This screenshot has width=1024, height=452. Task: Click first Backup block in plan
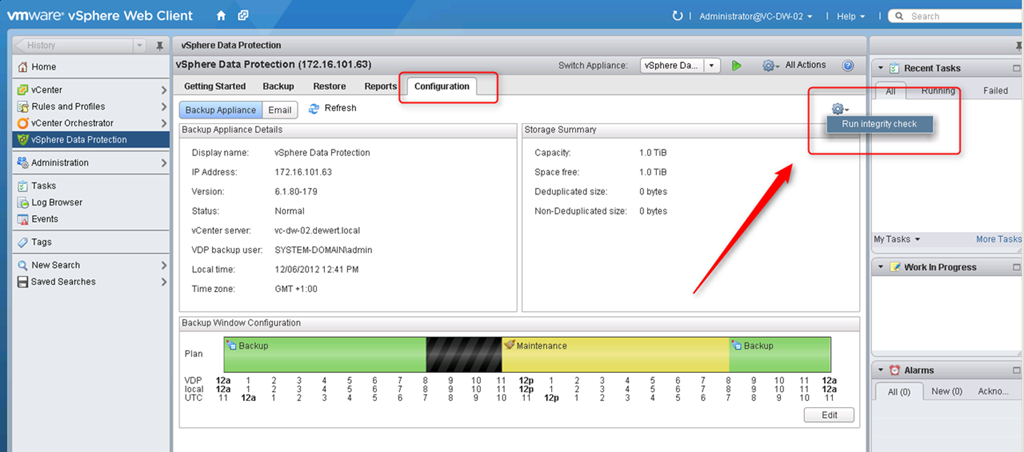pos(325,354)
